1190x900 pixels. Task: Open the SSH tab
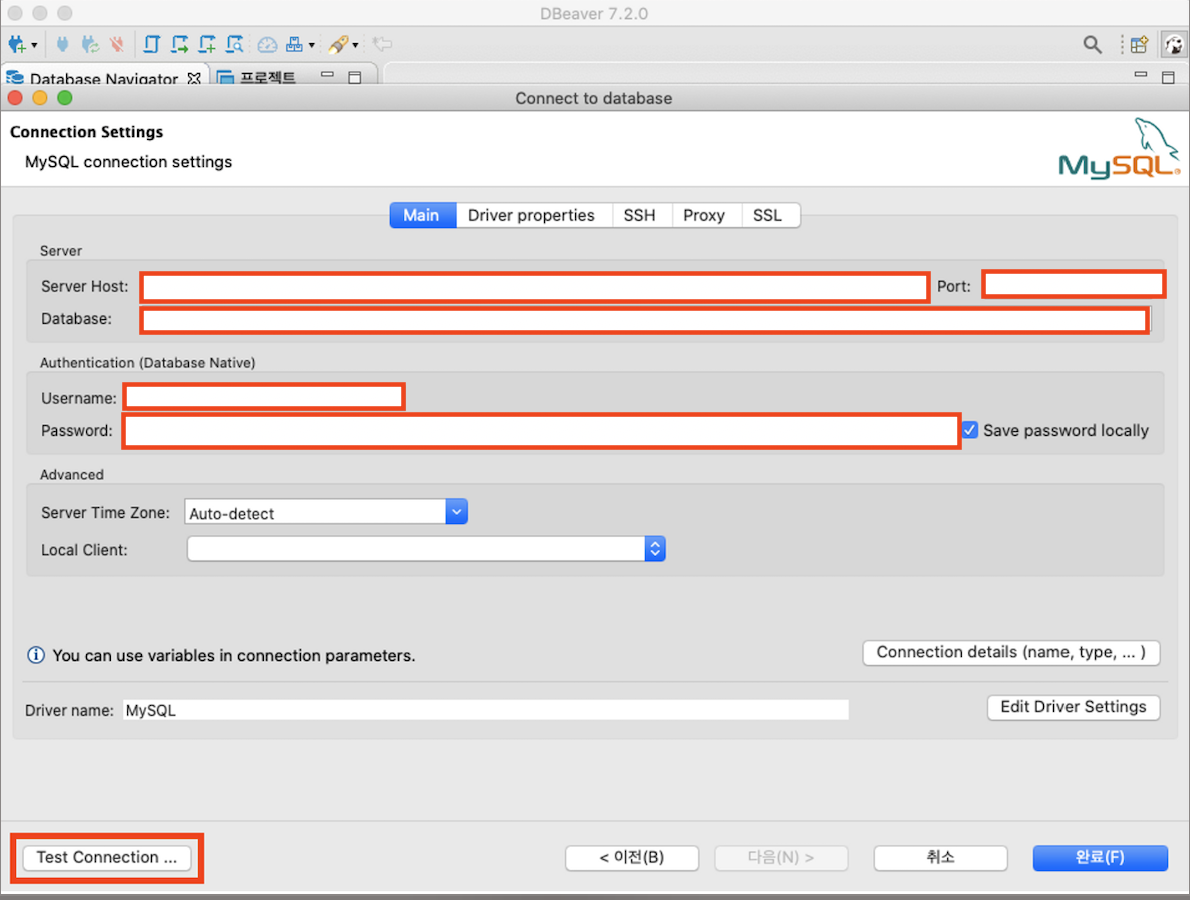(640, 216)
